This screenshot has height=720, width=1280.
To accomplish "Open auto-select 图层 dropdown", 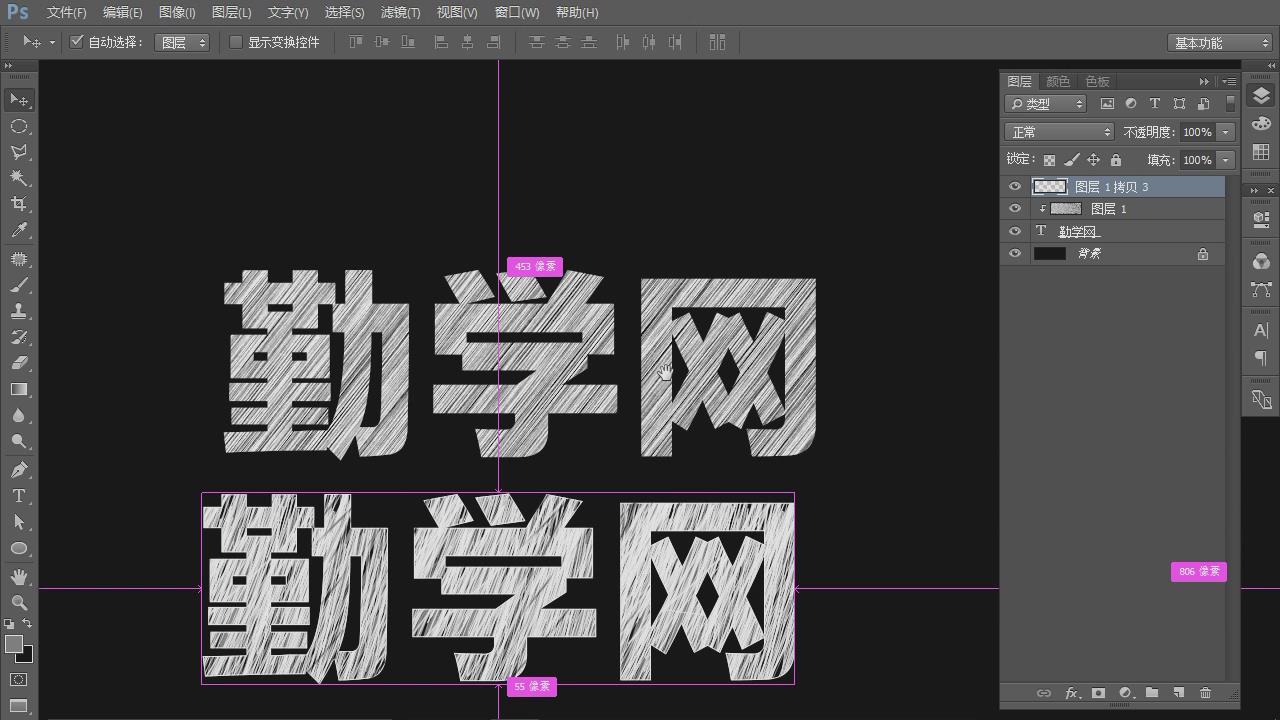I will (x=182, y=42).
